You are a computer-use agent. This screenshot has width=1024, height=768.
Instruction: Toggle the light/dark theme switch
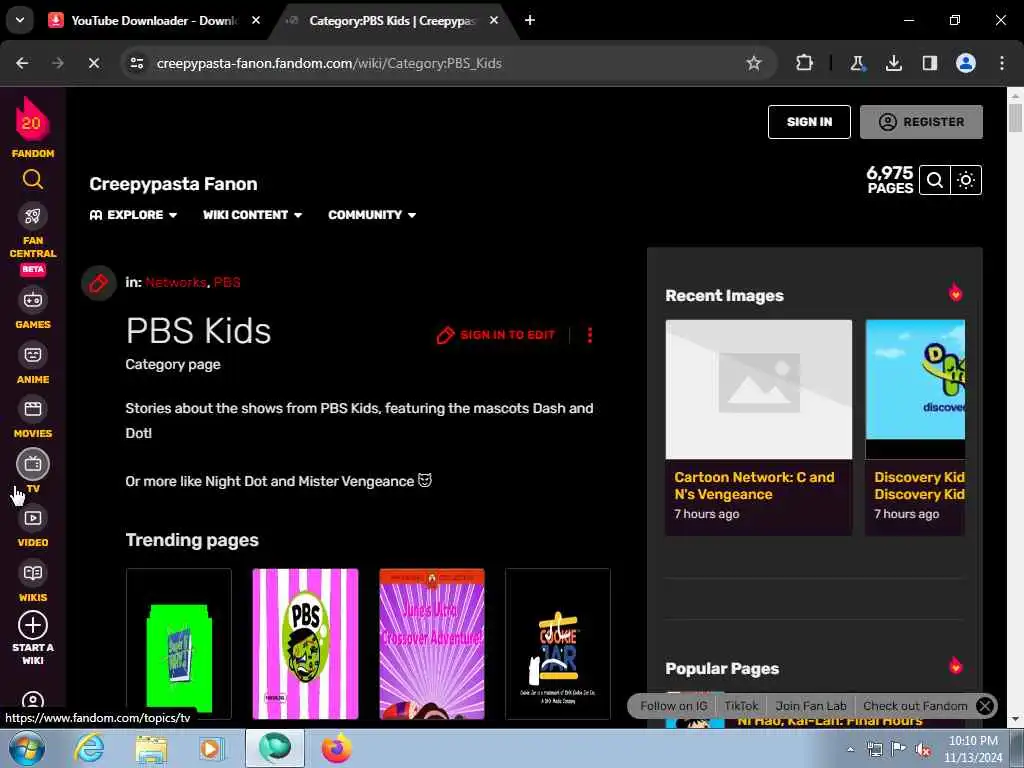(966, 180)
